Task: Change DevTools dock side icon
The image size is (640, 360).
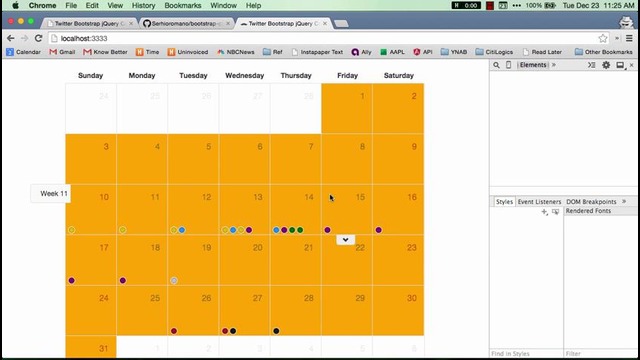Action: [x=620, y=65]
